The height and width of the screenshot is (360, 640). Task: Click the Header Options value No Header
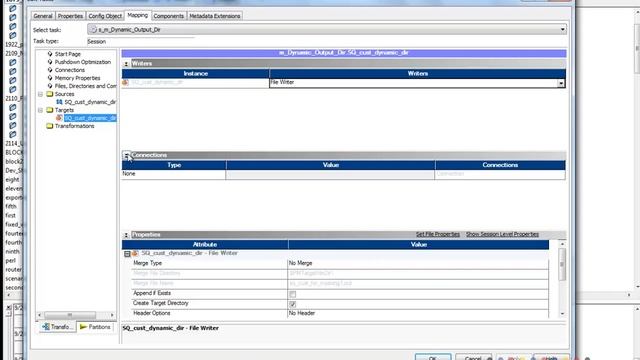(418, 313)
